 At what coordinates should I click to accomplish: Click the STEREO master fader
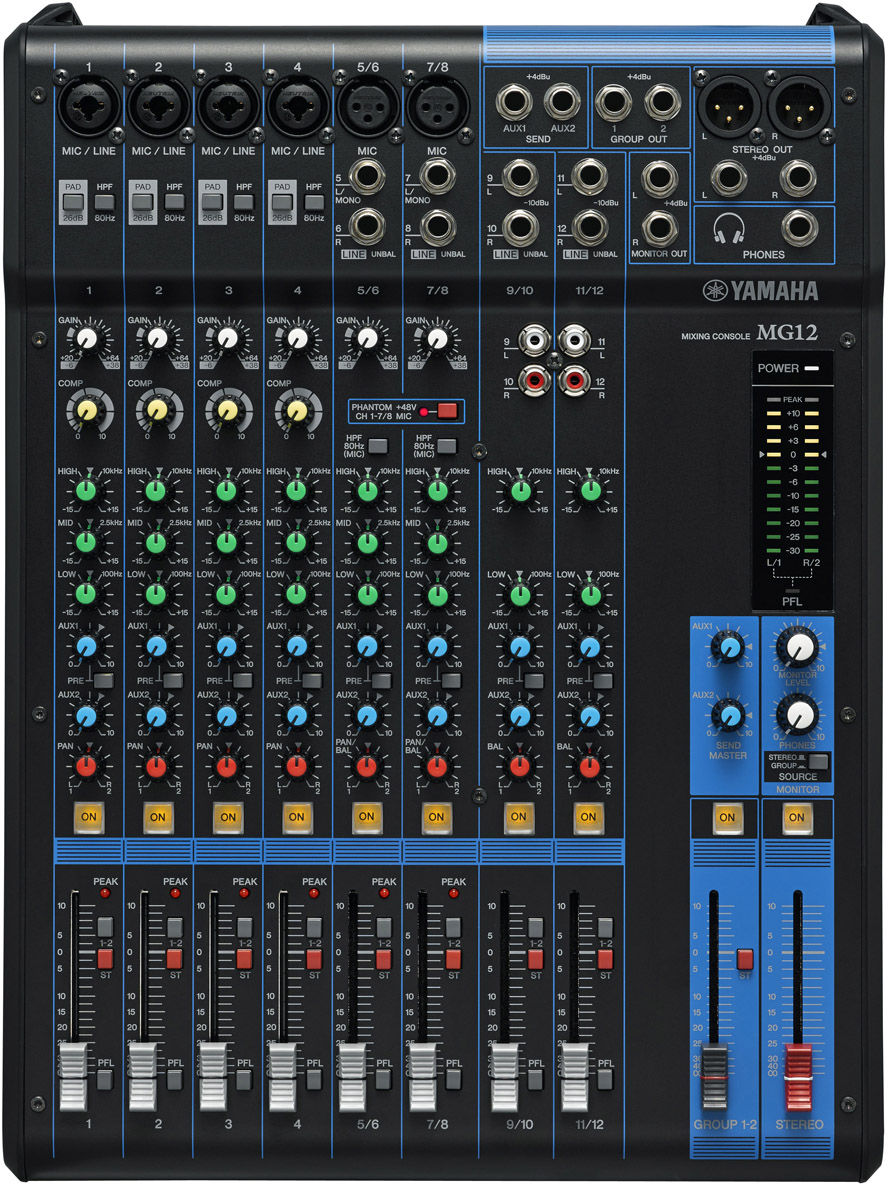798,1076
